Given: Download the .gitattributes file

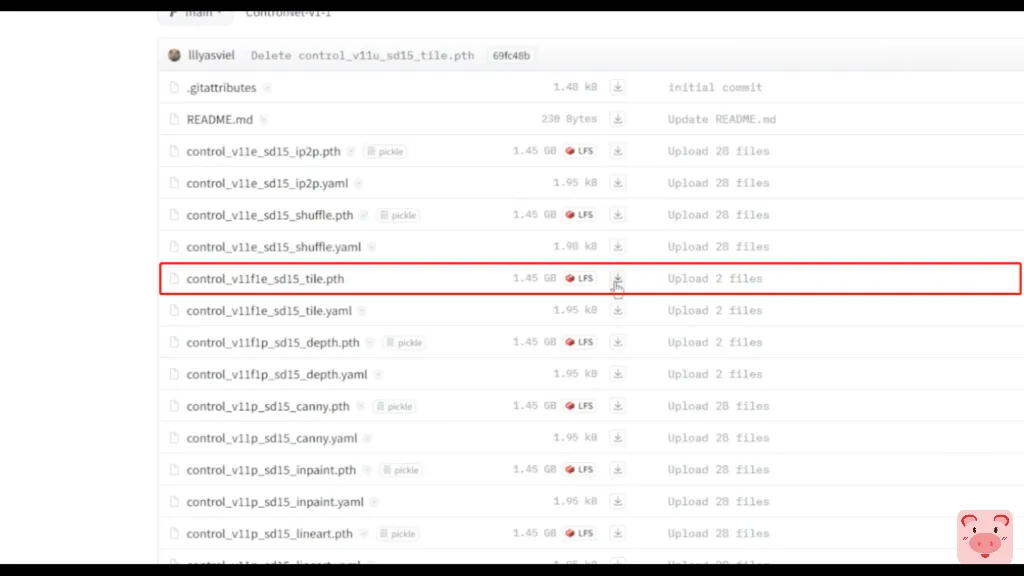Looking at the screenshot, I should click(617, 87).
